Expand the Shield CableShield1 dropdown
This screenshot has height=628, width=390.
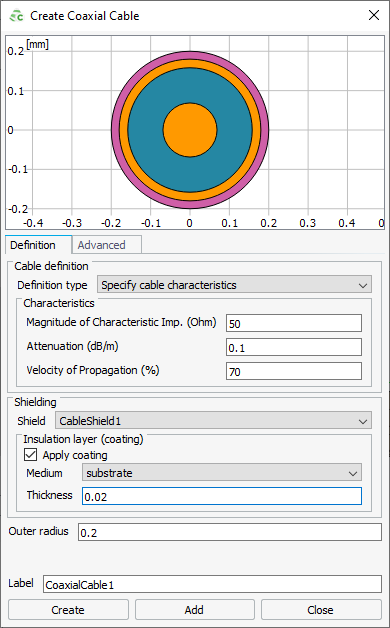click(213, 421)
